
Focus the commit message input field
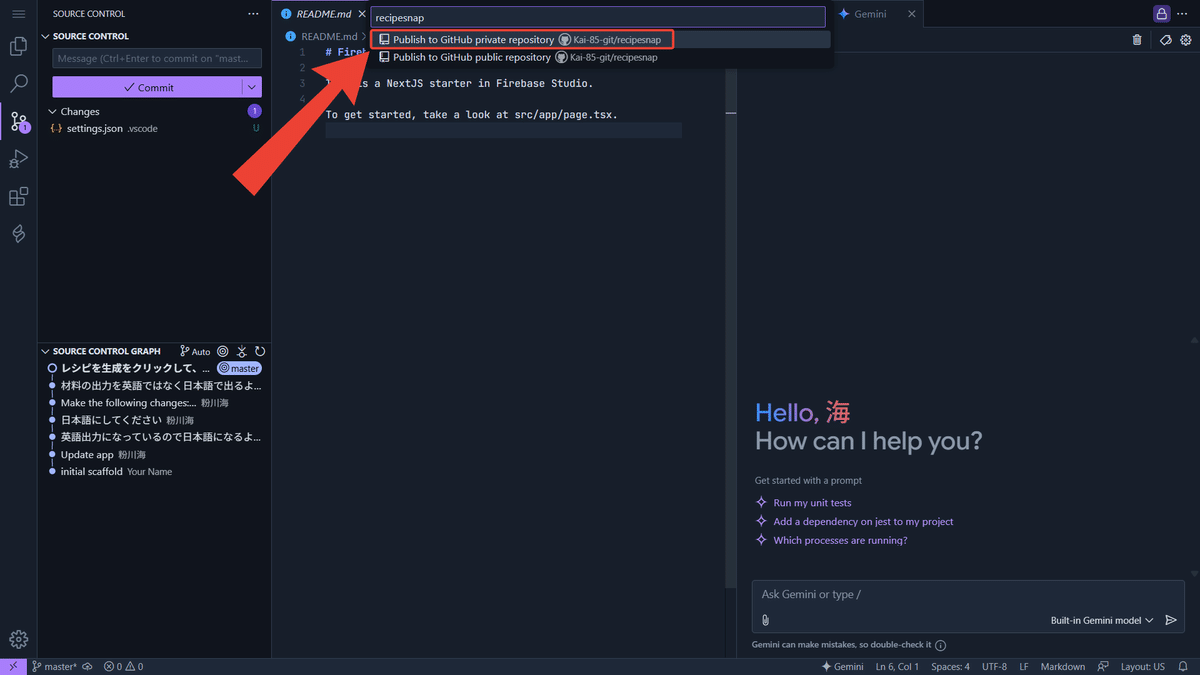(157, 59)
